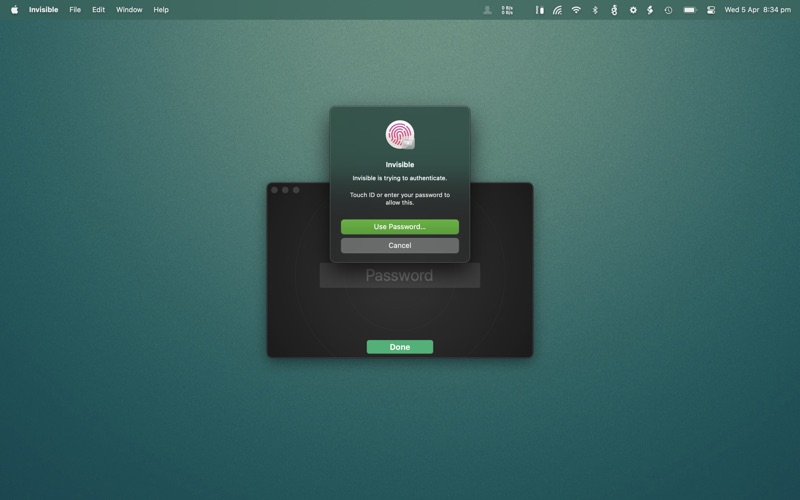Viewport: 800px width, 500px height.
Task: Focus the Password input field
Action: (399, 276)
